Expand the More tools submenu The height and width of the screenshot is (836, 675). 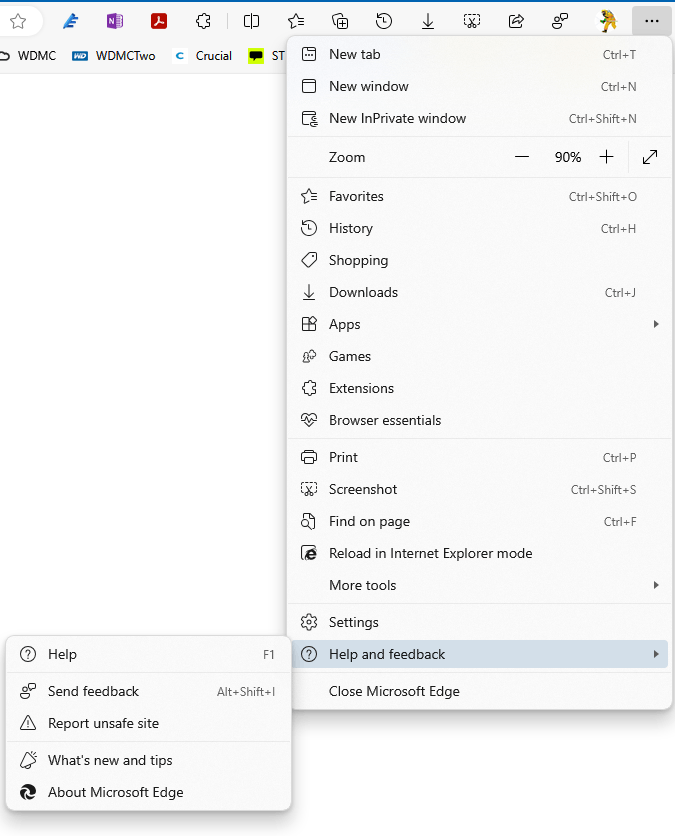pos(480,585)
